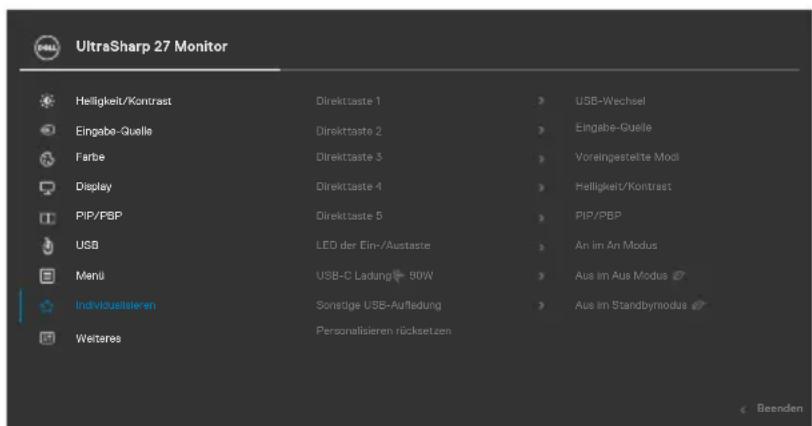Expand the Direkttaste 4 chevron
Viewport: 812px width, 426px height.
[x=541, y=187]
